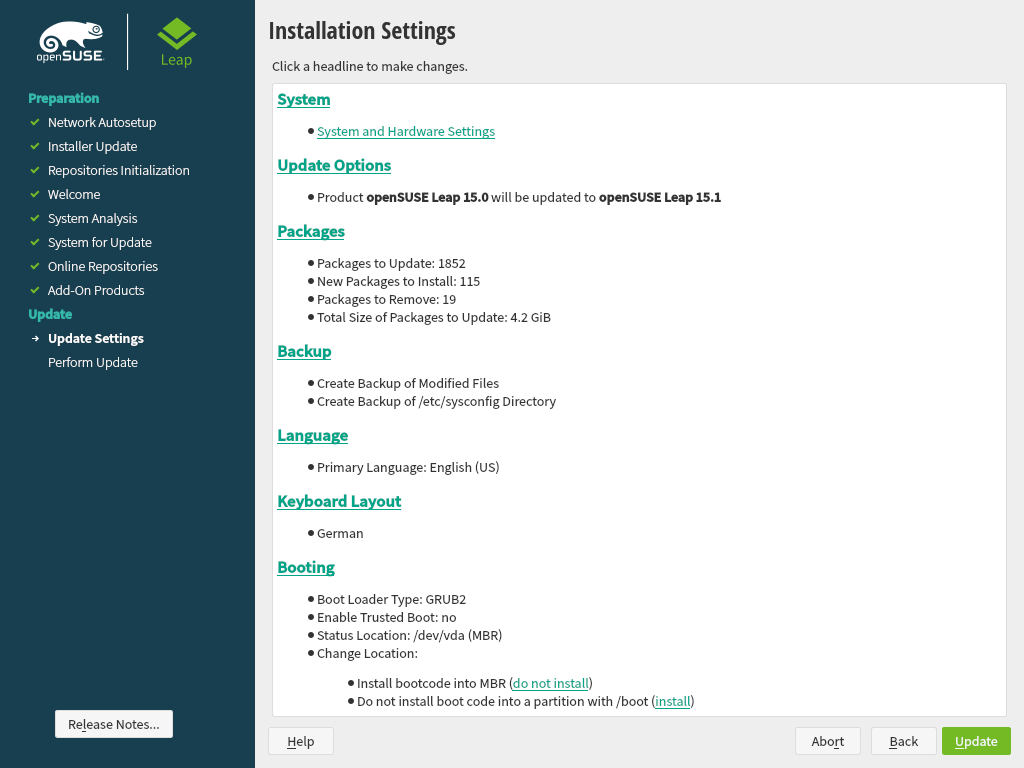Open the Backup settings headline
Viewport: 1024px width, 768px height.
tap(304, 351)
